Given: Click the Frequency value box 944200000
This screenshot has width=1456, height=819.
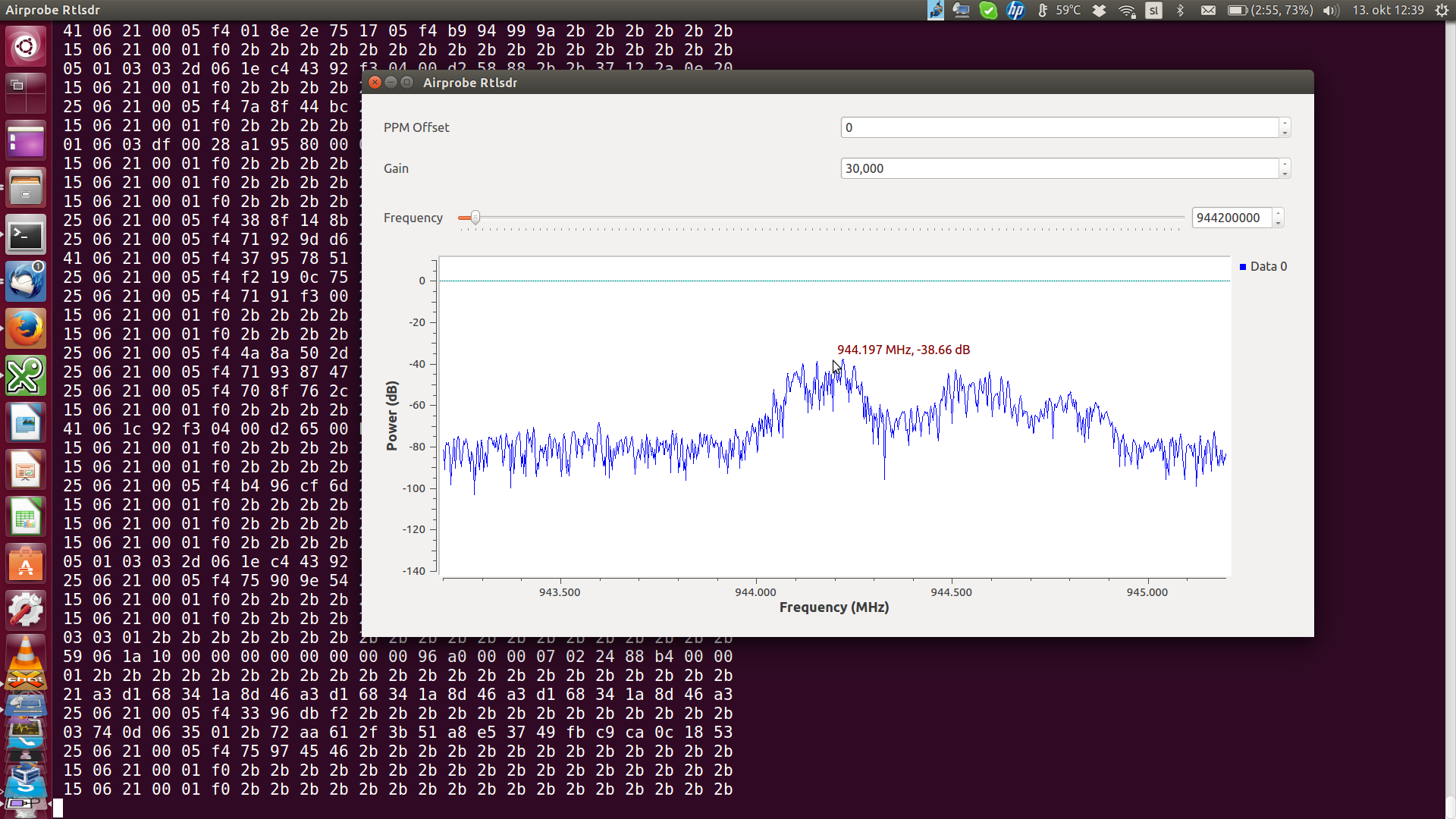Looking at the screenshot, I should pos(1232,218).
